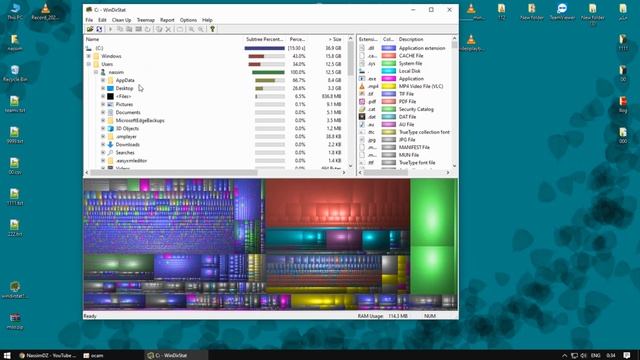Expand the Documents folder node
640x360 pixels.
103,112
